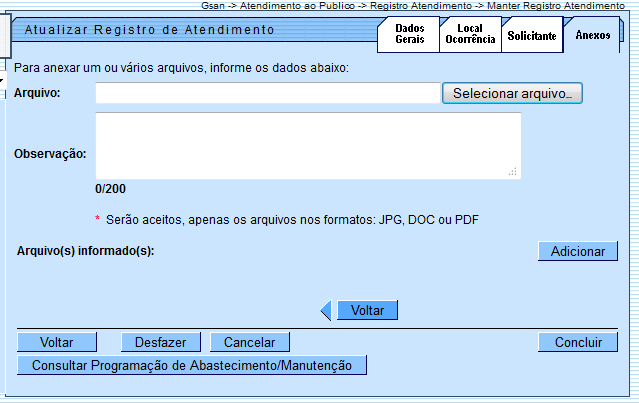
Task: Click the Atualizar Registro de Atendimento title
Action: [x=149, y=30]
